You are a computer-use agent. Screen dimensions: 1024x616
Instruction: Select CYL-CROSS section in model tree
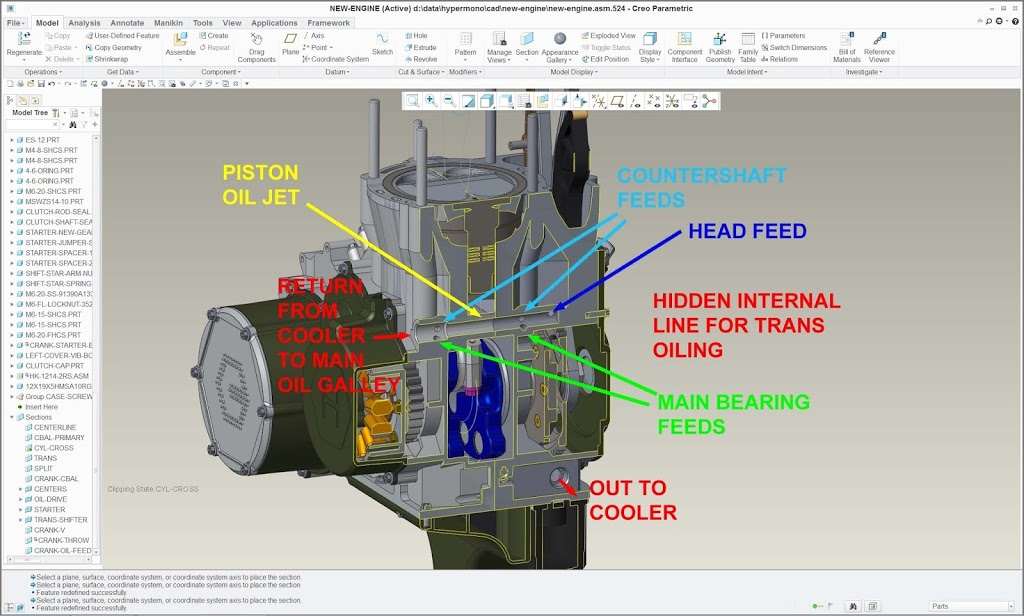[x=54, y=448]
